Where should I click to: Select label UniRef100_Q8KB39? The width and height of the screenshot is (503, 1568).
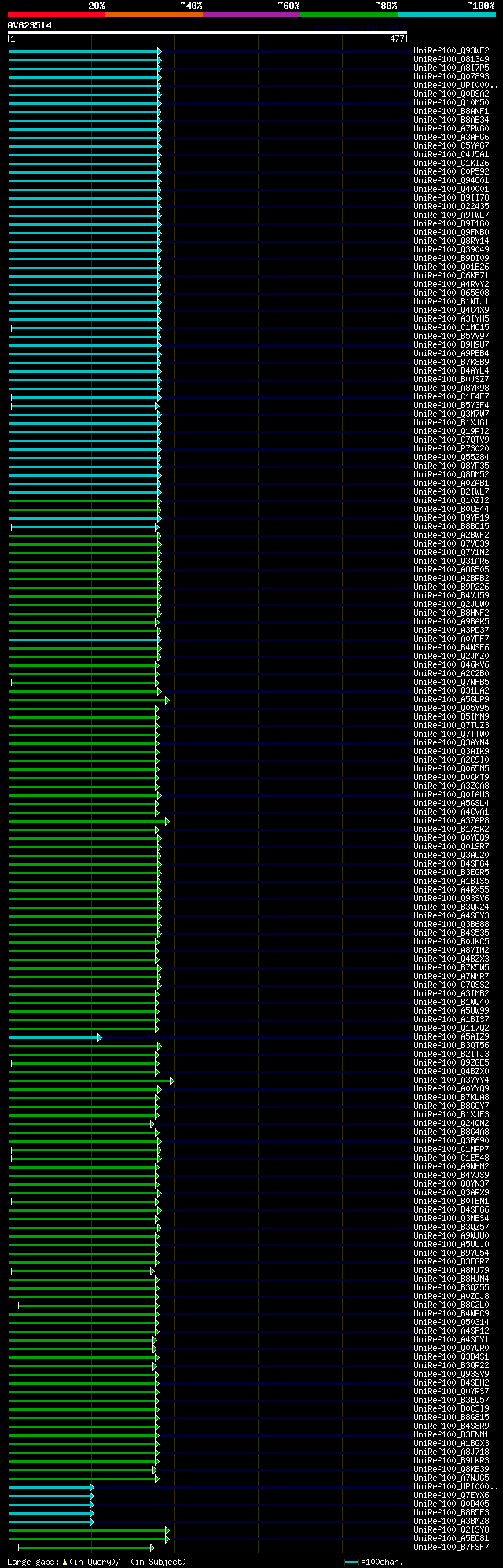pyautogui.click(x=451, y=1469)
